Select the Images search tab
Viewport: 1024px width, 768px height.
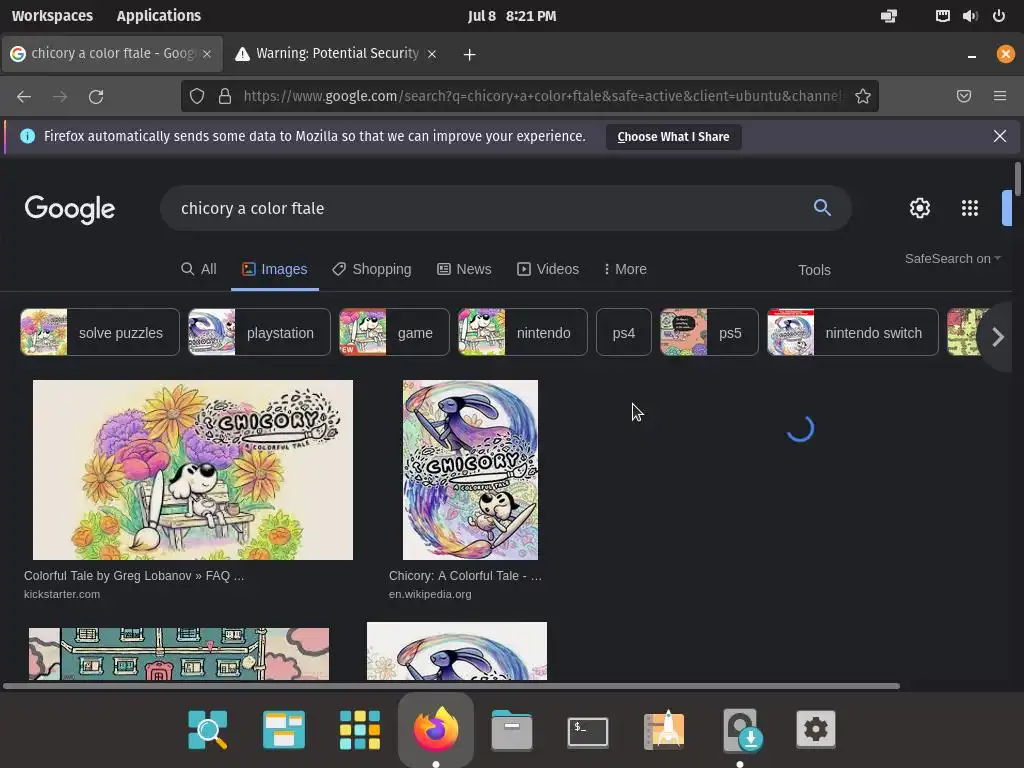(275, 269)
